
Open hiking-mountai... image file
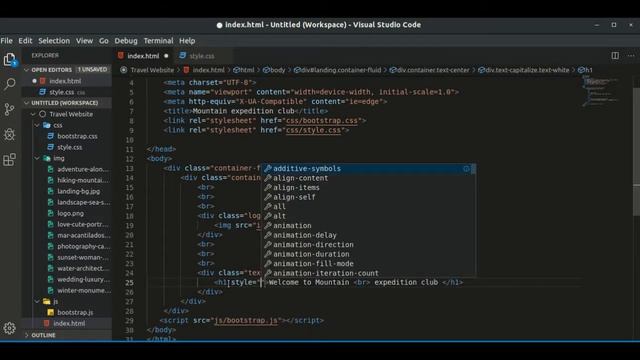pyautogui.click(x=67, y=180)
